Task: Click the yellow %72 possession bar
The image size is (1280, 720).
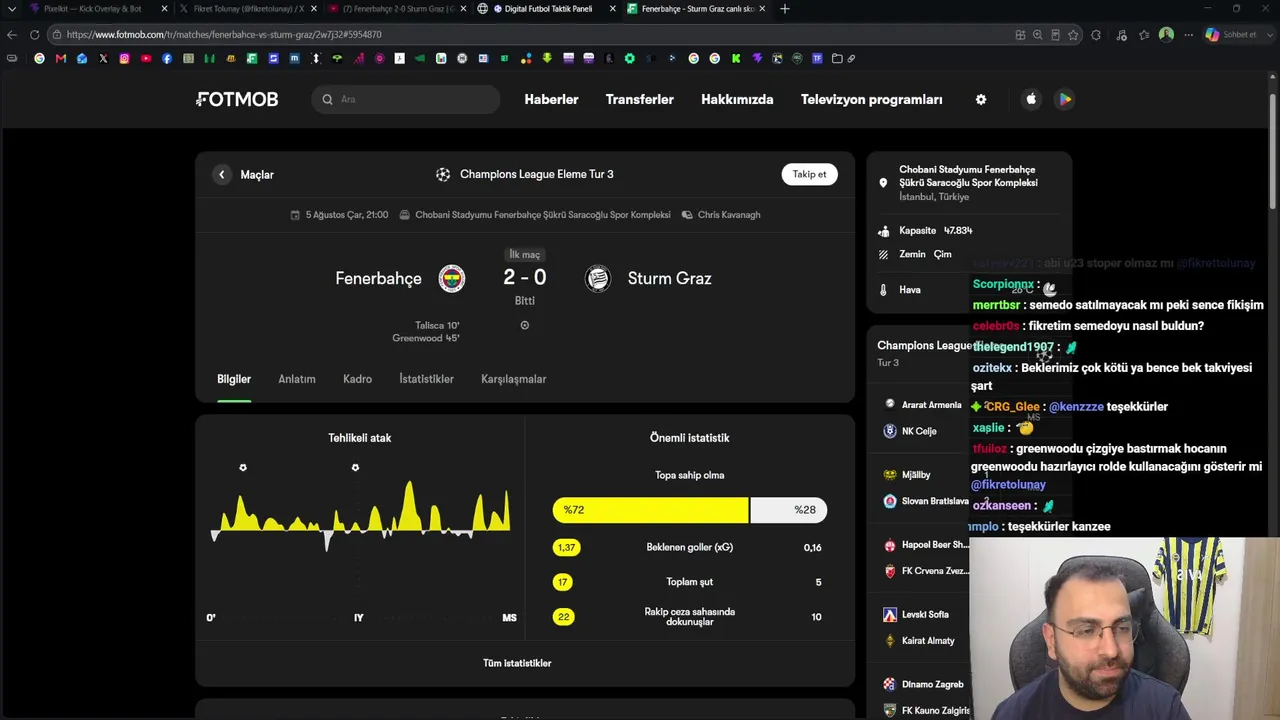Action: point(650,510)
